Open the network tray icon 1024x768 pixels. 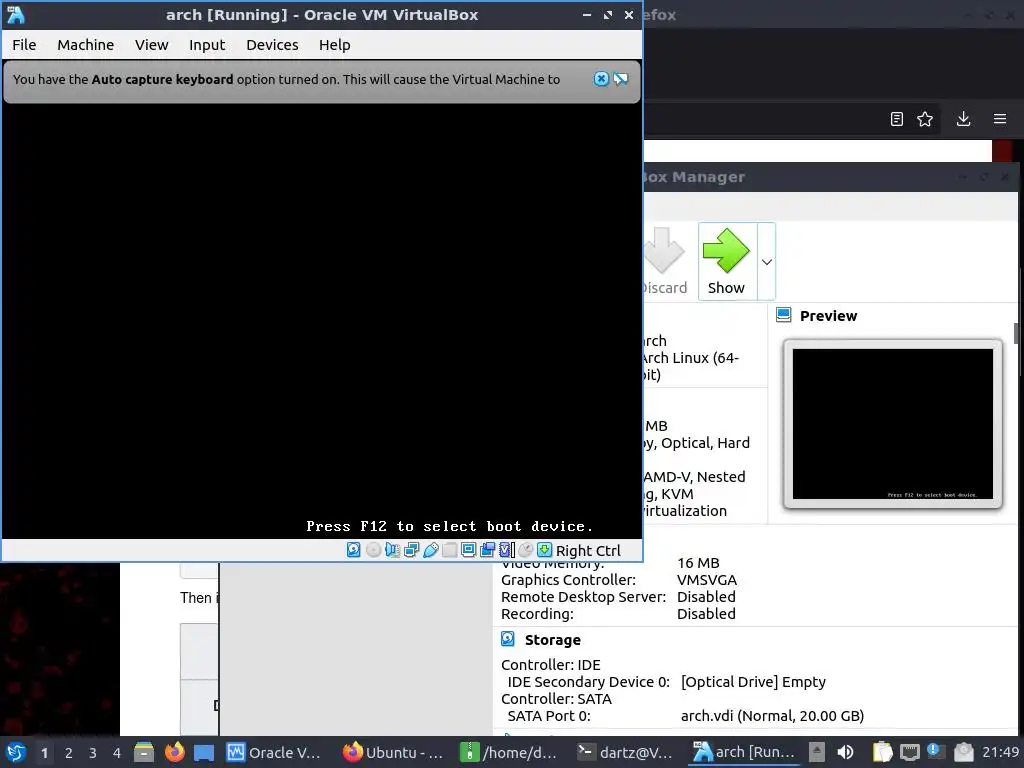coord(910,752)
